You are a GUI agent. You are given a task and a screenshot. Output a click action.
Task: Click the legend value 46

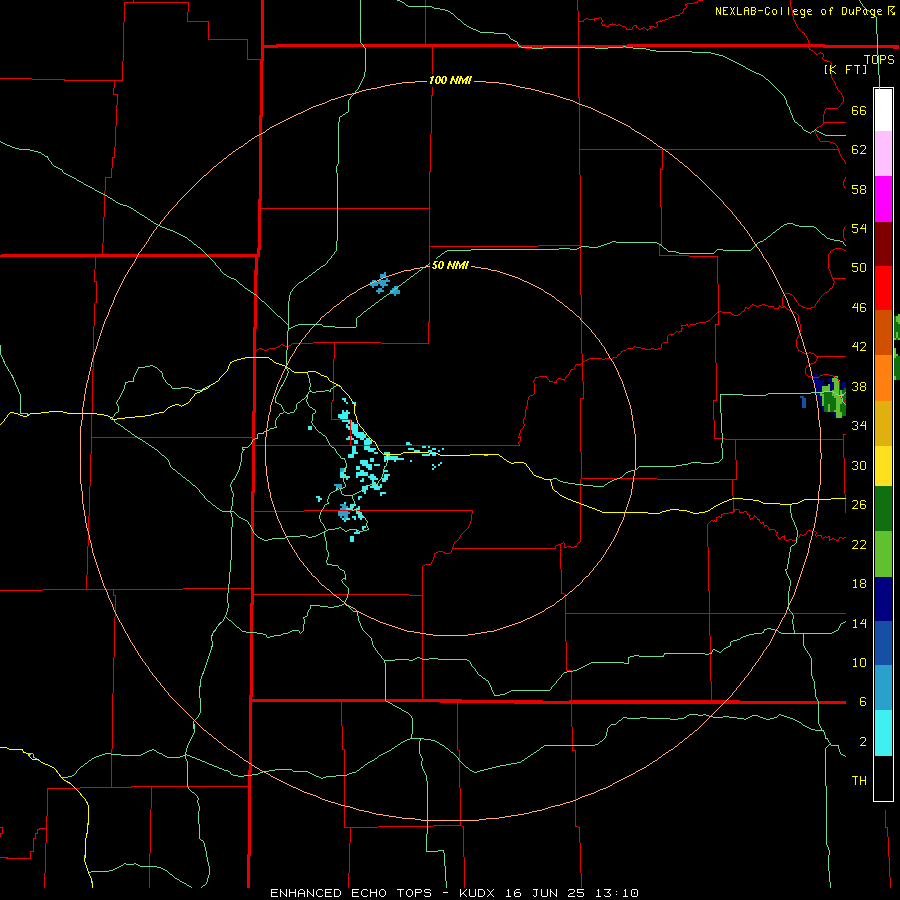859,308
